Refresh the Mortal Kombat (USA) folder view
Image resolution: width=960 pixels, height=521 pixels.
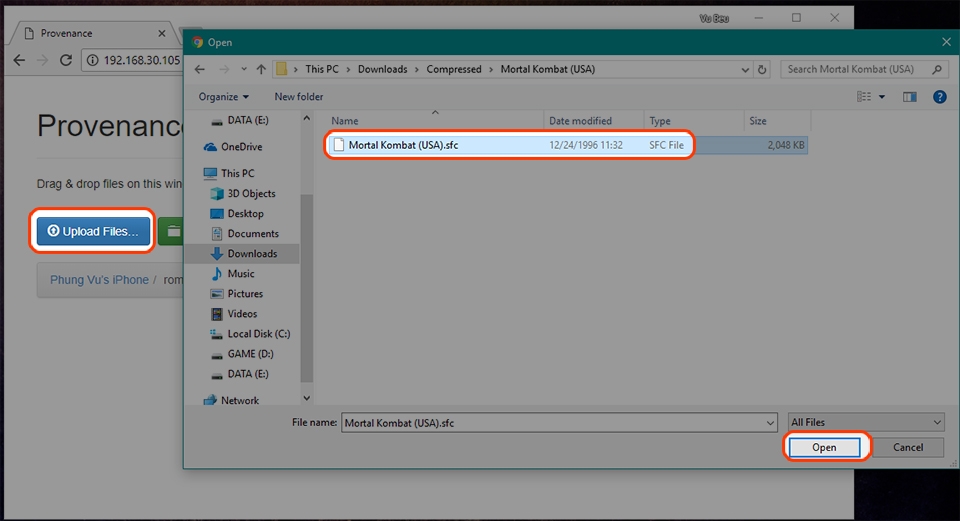tap(762, 69)
